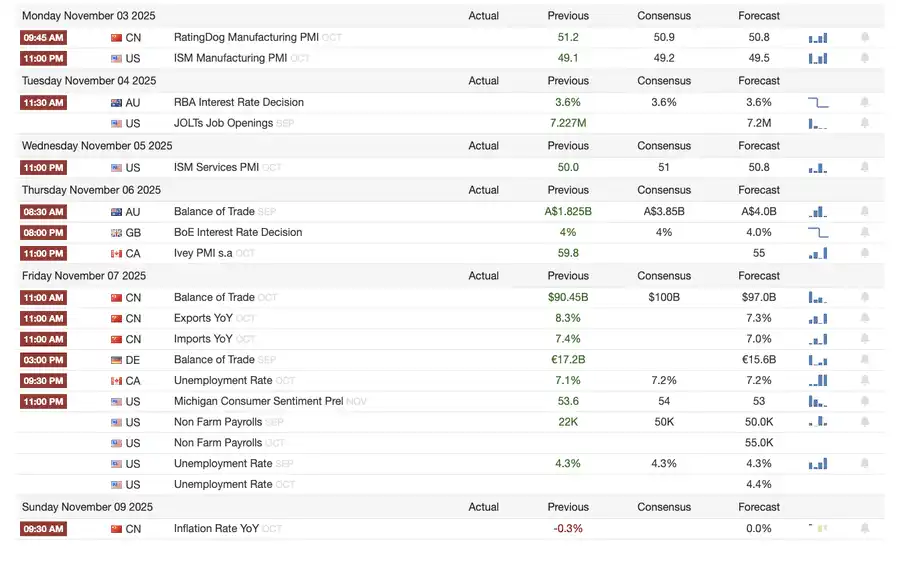Toggle the alert bell for ISM Services PMI

pyautogui.click(x=865, y=168)
